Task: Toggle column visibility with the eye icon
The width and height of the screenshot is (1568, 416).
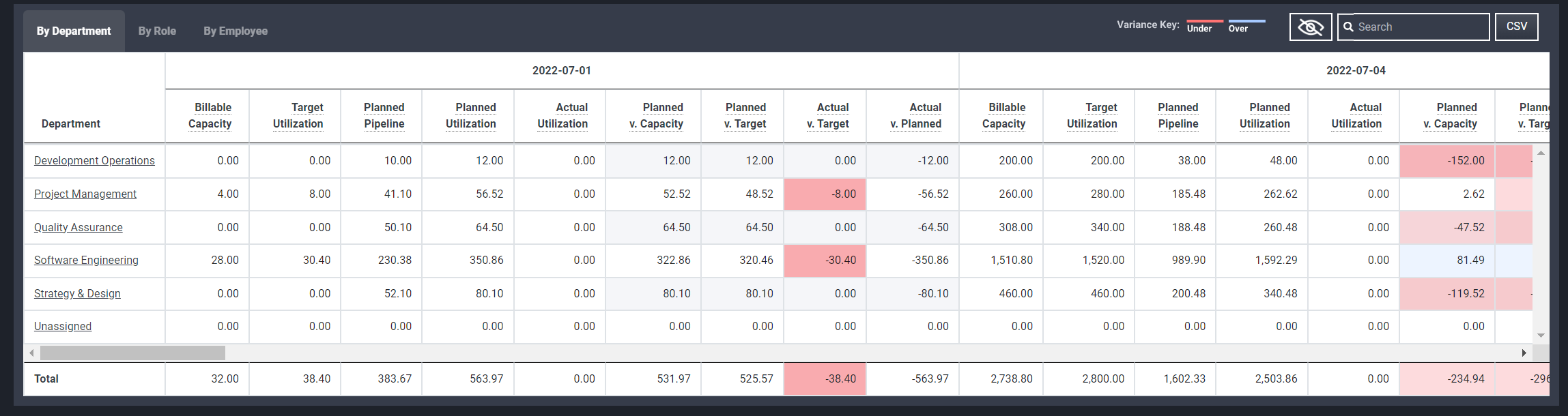Action: (1310, 27)
